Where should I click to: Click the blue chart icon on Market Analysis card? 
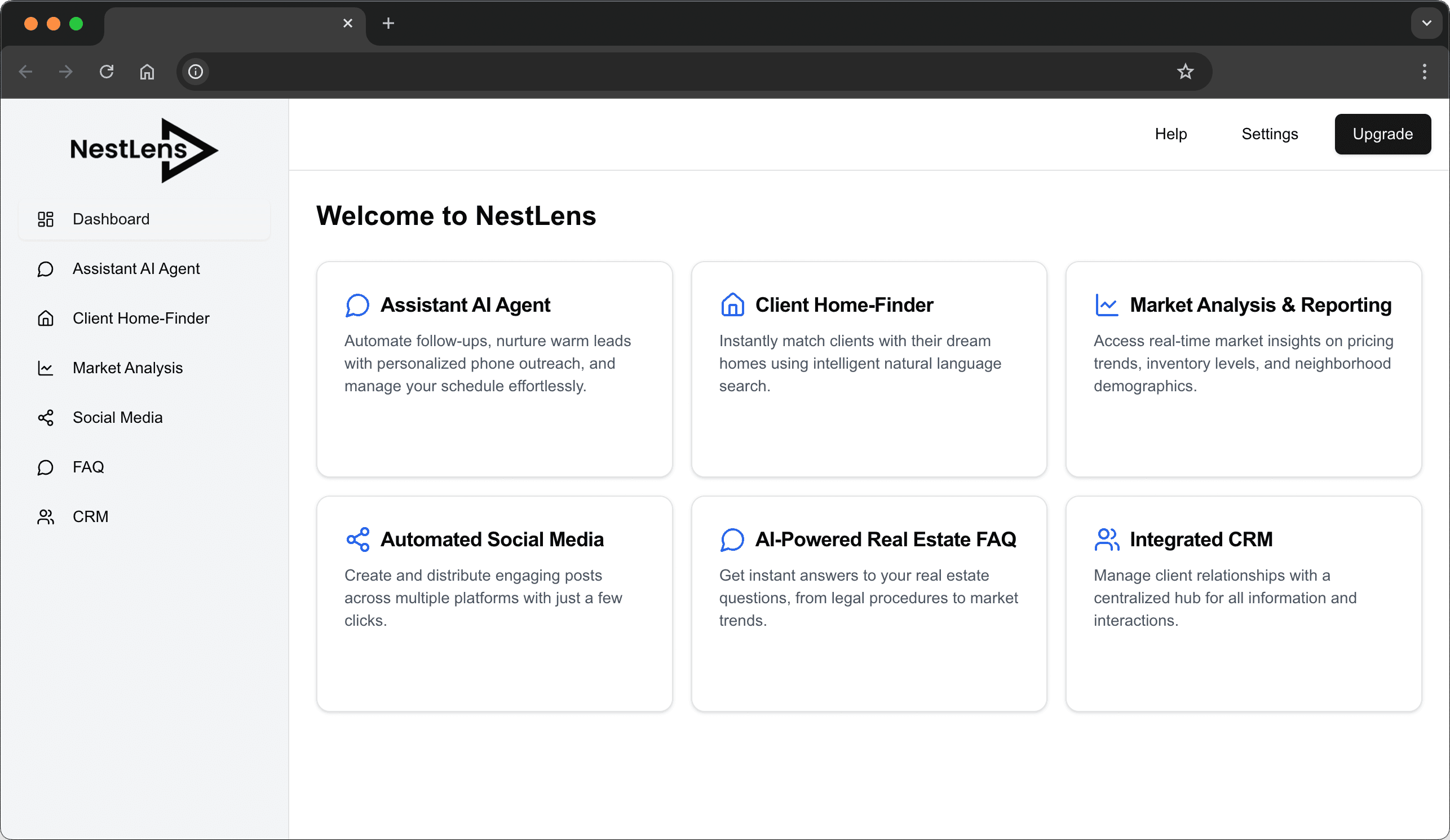(x=1107, y=305)
